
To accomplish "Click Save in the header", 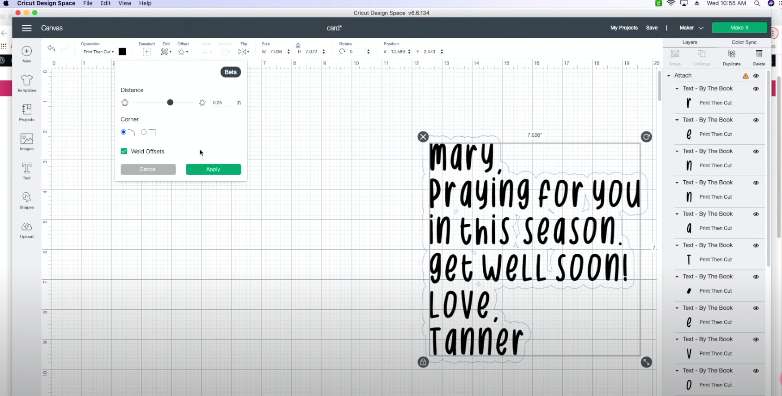I will [652, 28].
